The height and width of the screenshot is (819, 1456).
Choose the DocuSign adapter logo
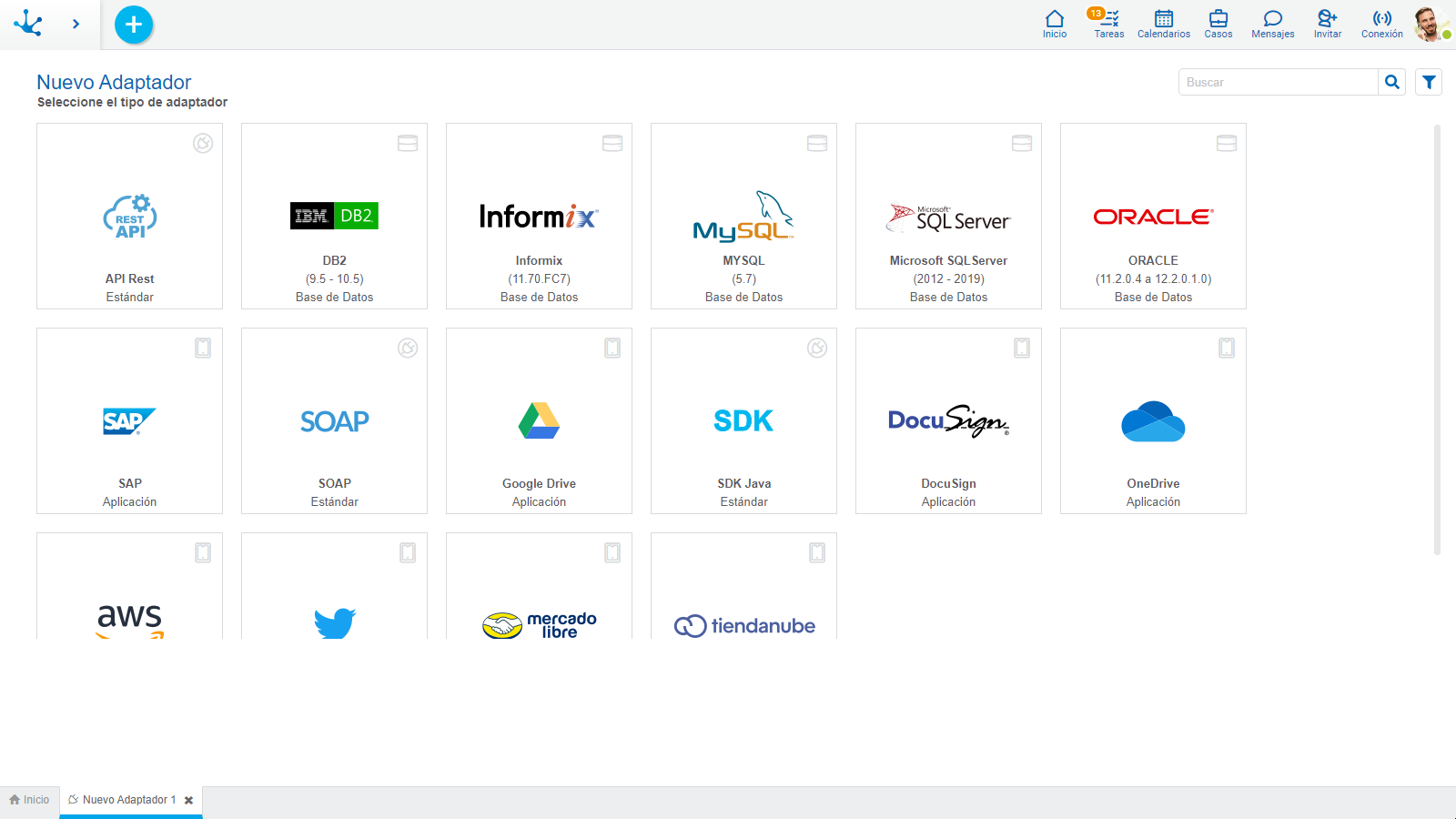[x=948, y=420]
